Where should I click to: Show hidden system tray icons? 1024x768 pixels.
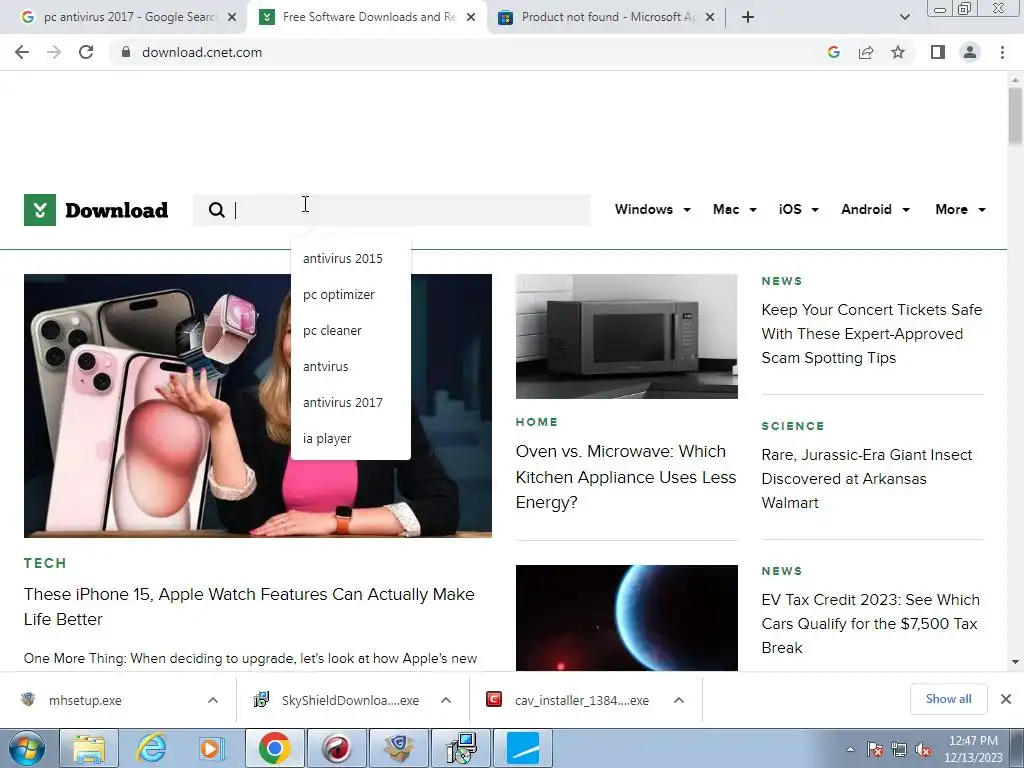(850, 749)
